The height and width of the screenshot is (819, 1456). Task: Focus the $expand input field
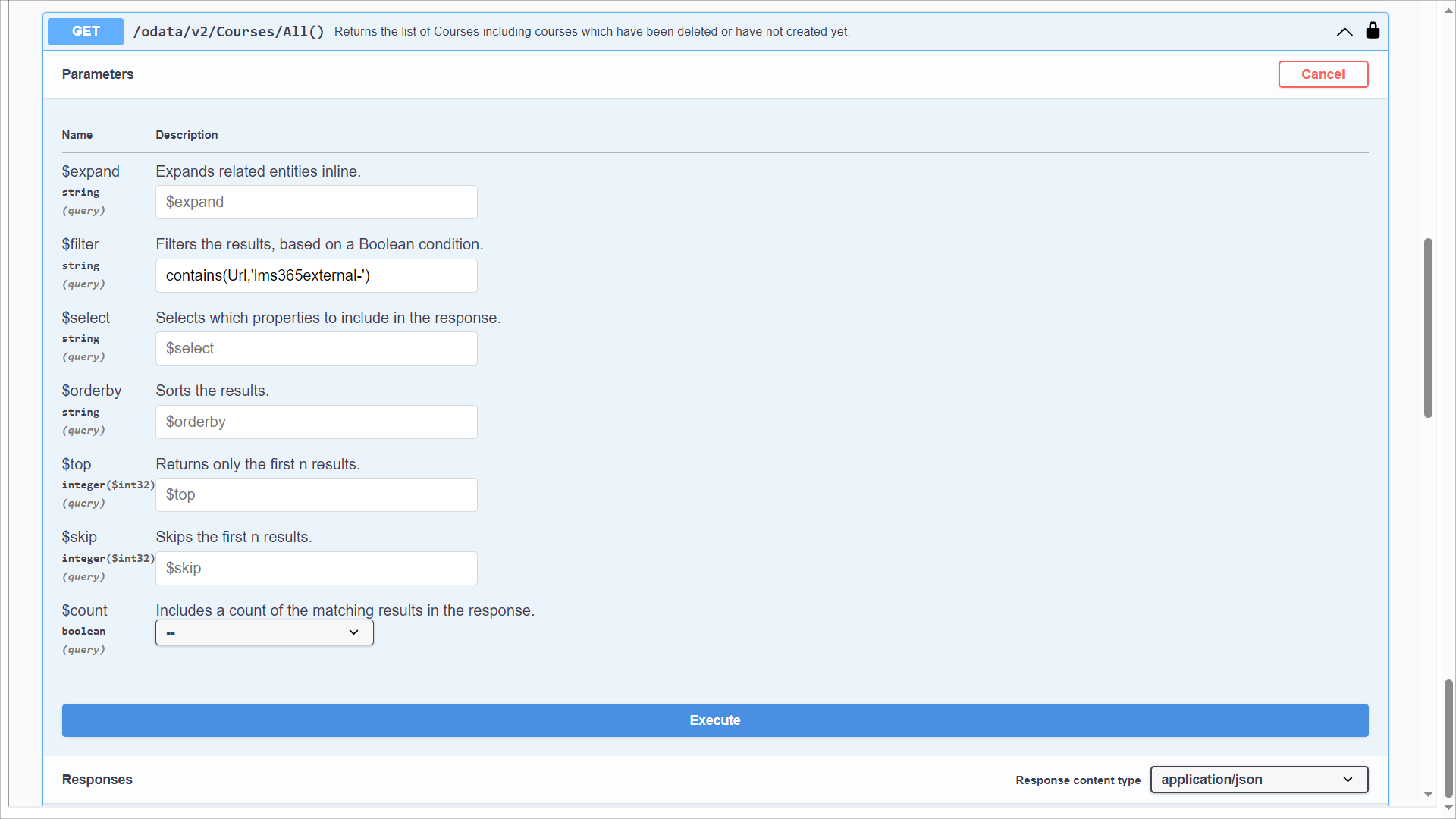[316, 202]
